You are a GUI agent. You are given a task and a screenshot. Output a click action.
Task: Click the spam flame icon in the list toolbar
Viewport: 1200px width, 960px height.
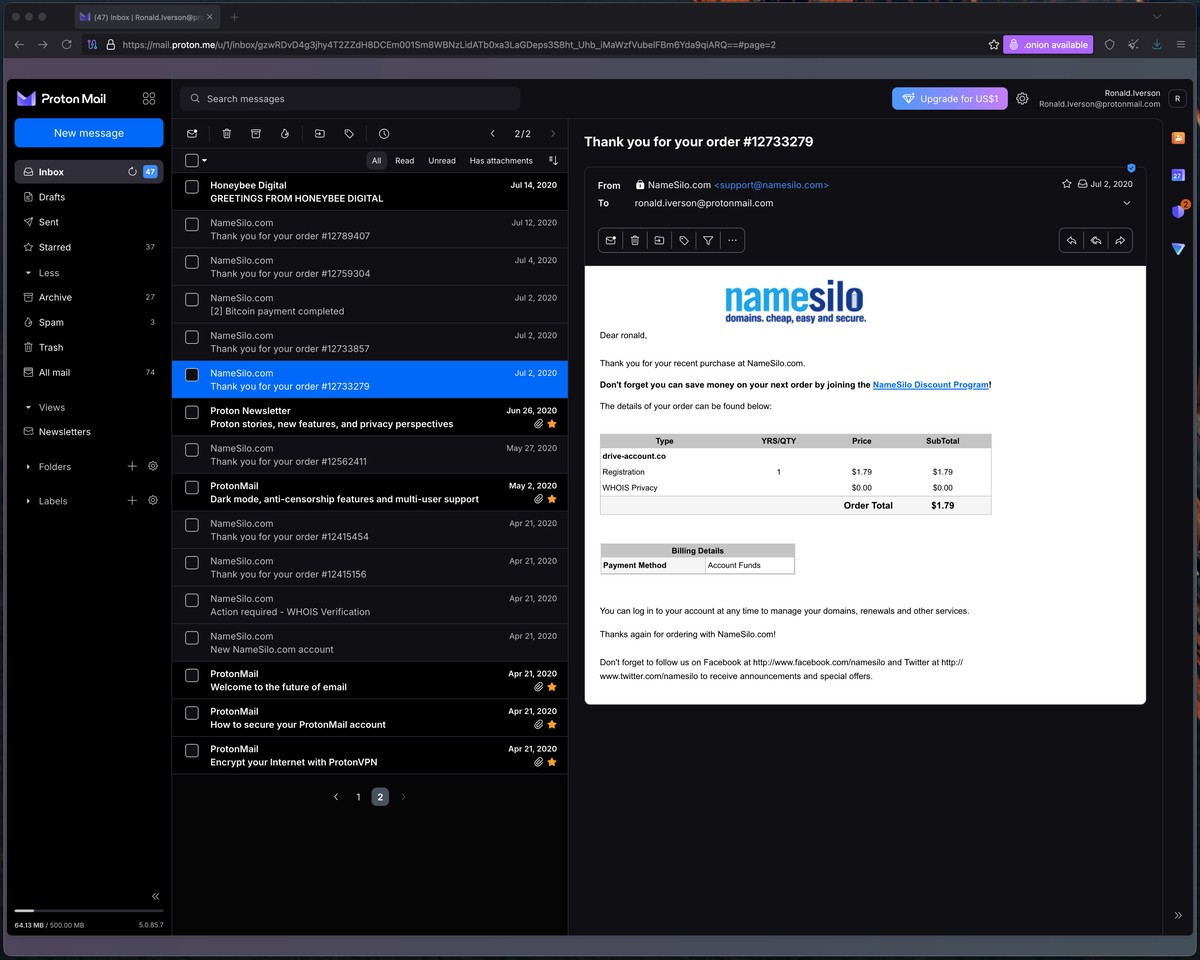[284, 134]
